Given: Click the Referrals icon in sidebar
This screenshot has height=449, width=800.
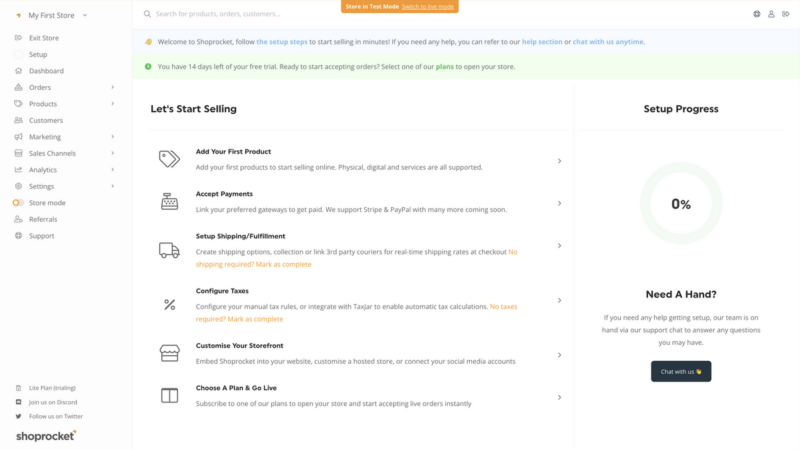Looking at the screenshot, I should click(18, 219).
